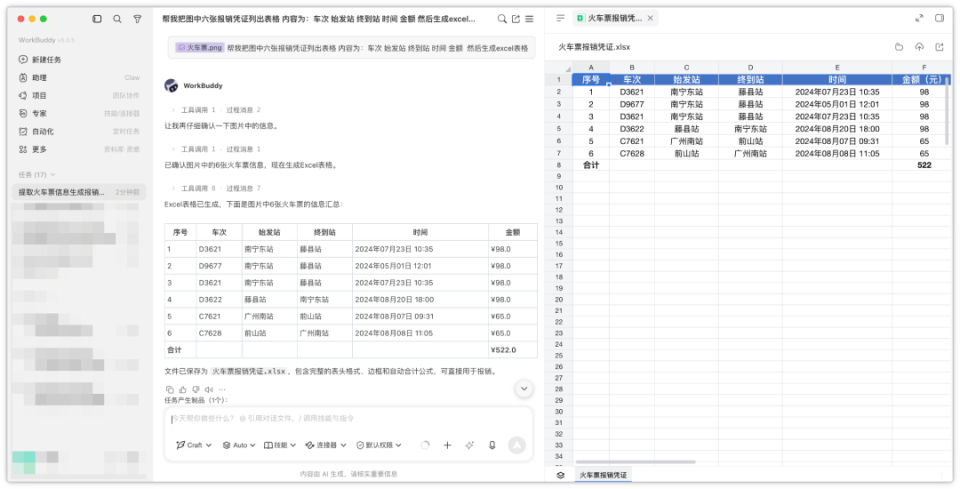This screenshot has height=489, width=960.
Task: Give thumbs down to the response
Action: [196, 389]
